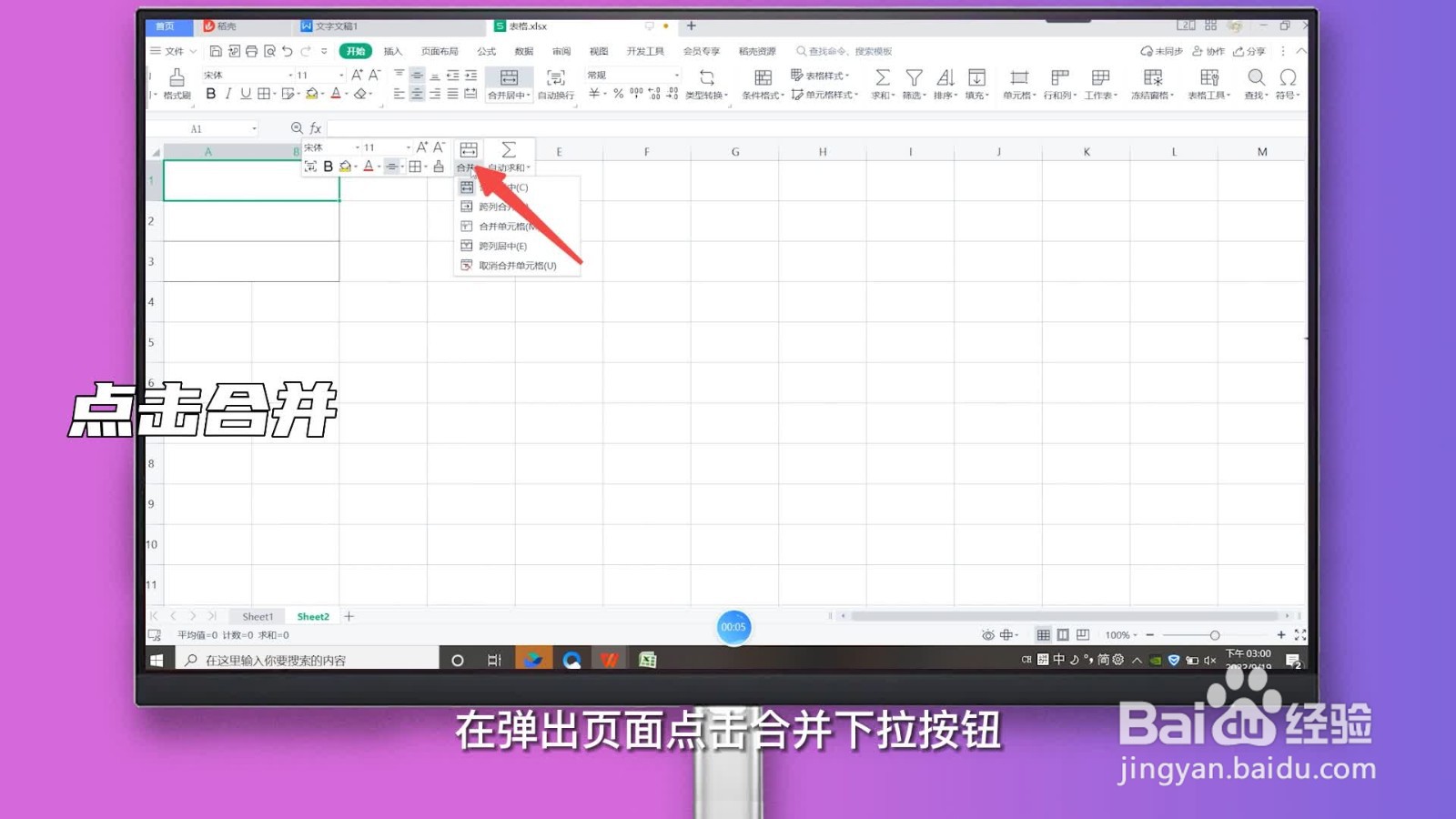
Task: Click the redo arrow icon
Action: point(306,51)
